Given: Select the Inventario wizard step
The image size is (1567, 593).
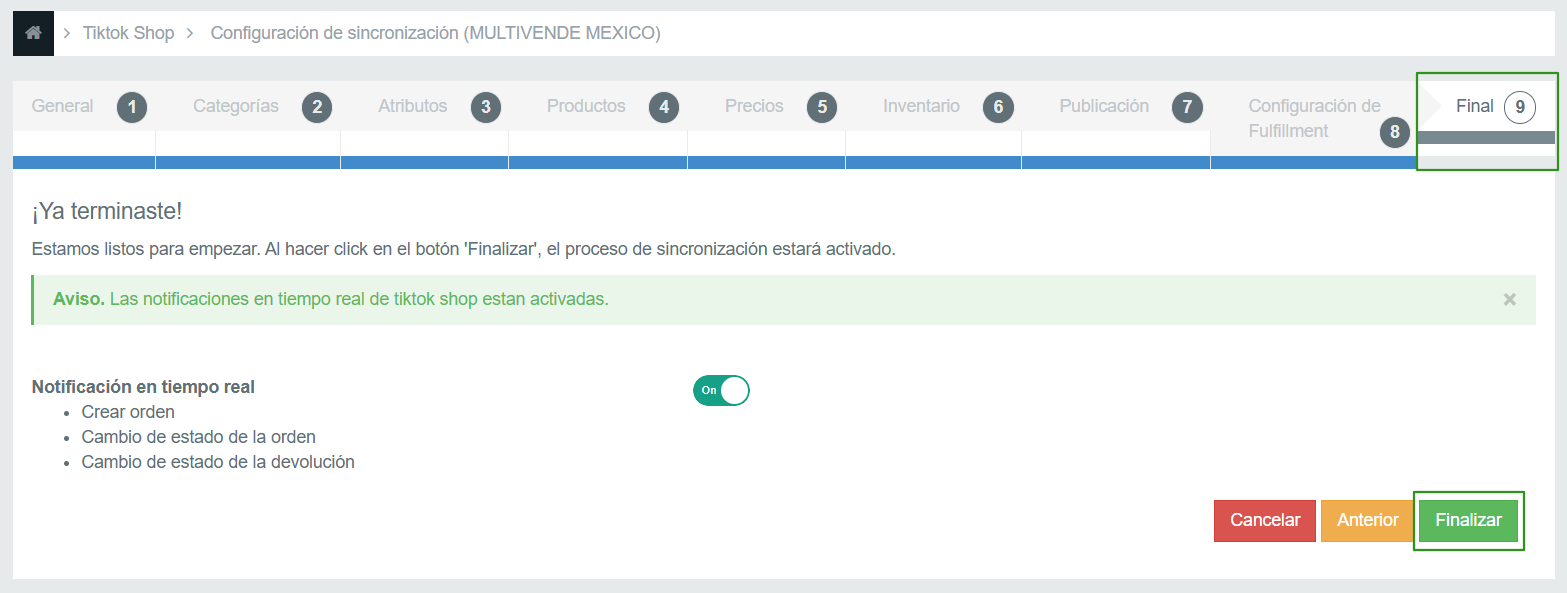Looking at the screenshot, I should [921, 106].
